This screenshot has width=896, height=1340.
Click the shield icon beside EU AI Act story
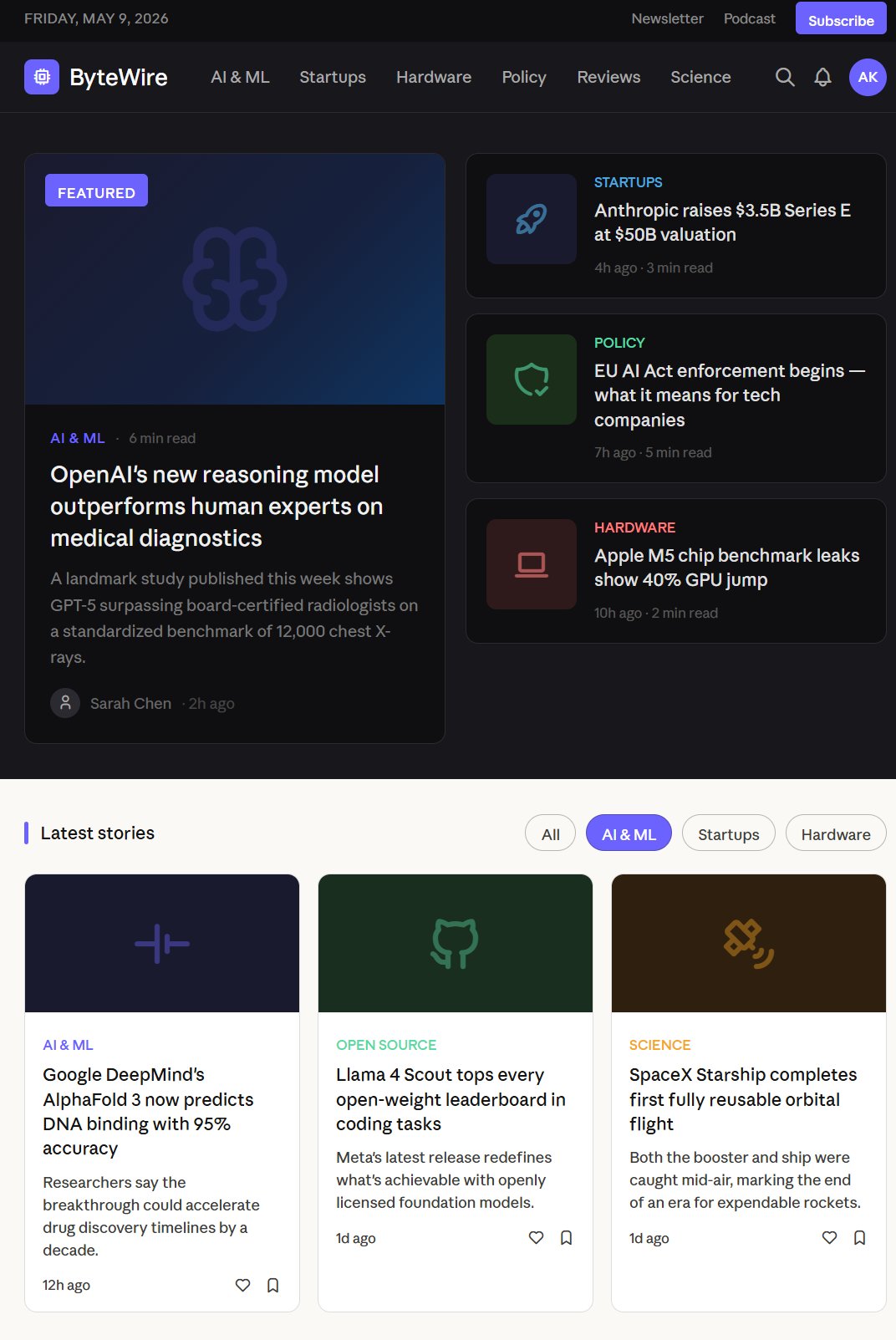tap(532, 380)
